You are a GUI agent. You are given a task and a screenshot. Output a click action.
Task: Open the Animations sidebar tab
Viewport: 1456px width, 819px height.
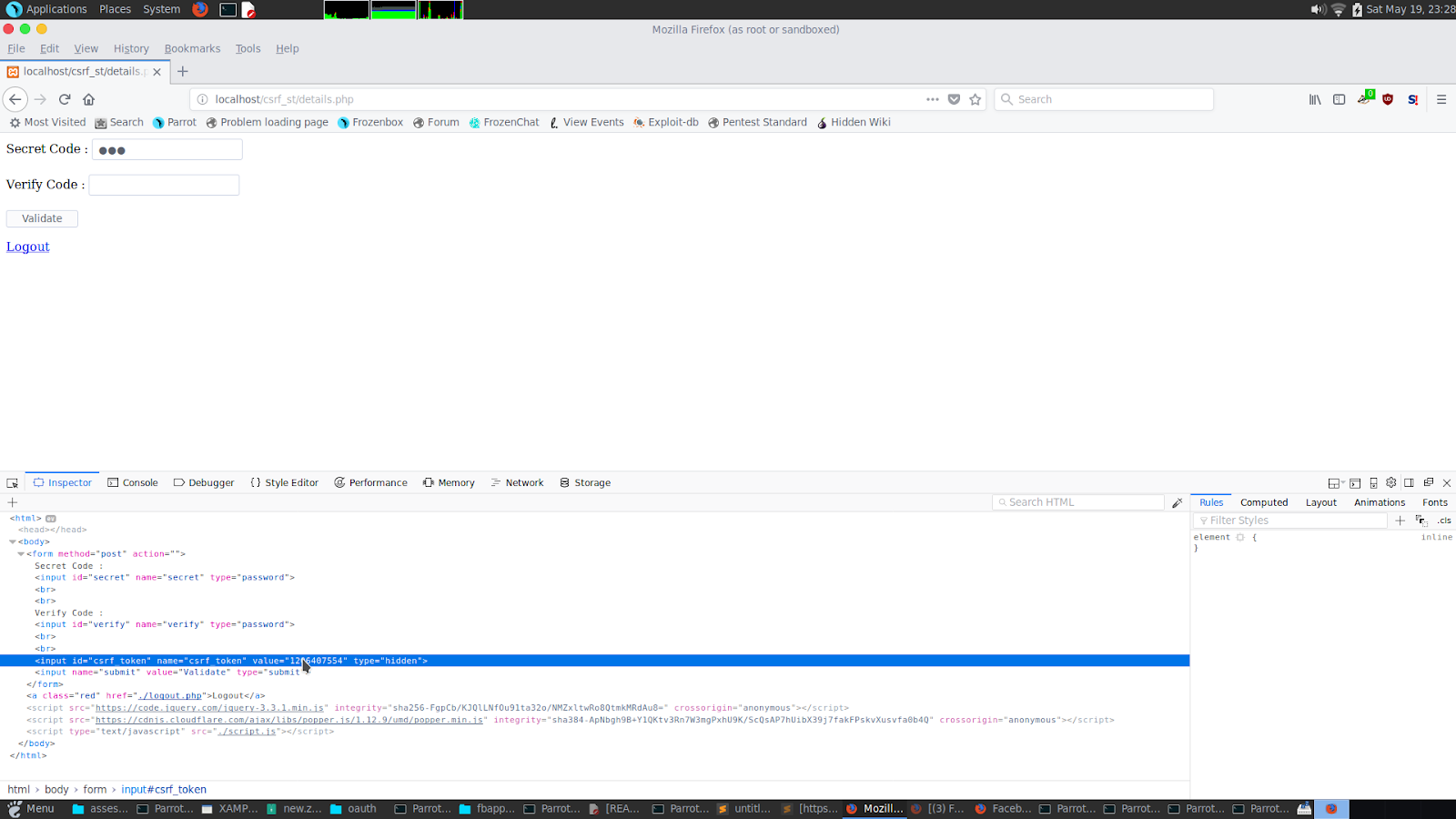tap(1380, 502)
